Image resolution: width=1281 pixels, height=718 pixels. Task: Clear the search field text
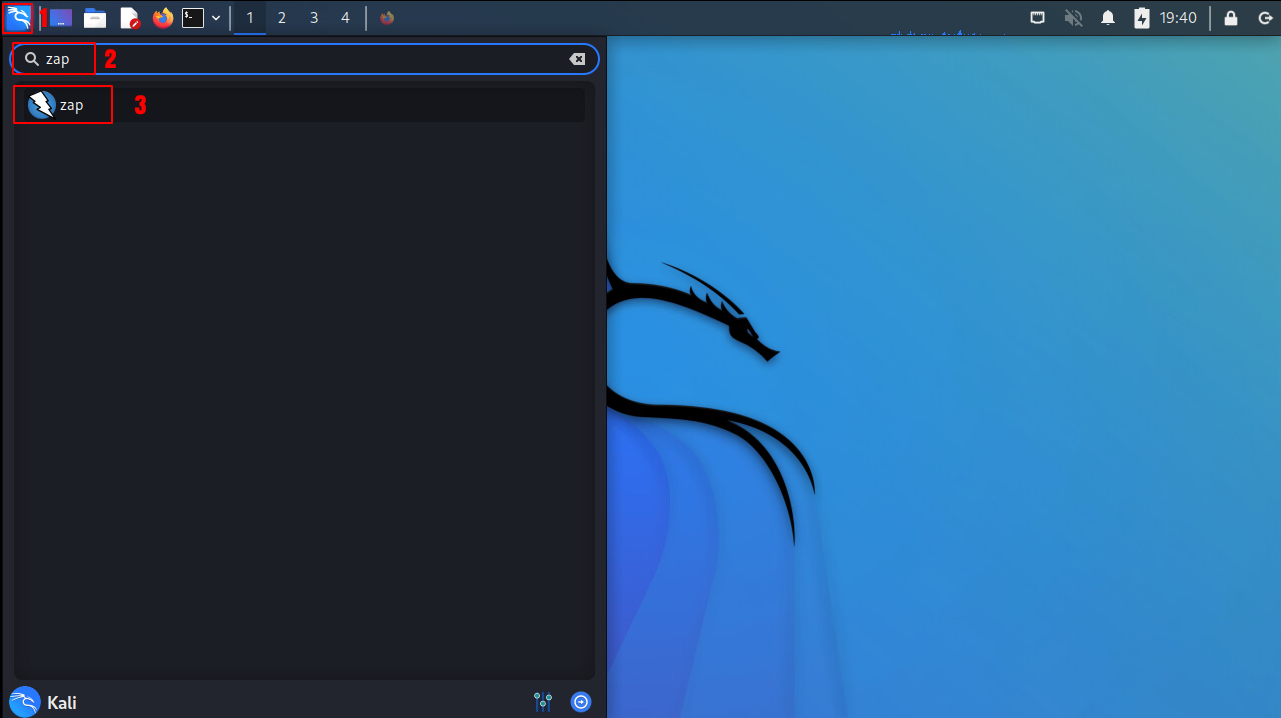[x=577, y=59]
